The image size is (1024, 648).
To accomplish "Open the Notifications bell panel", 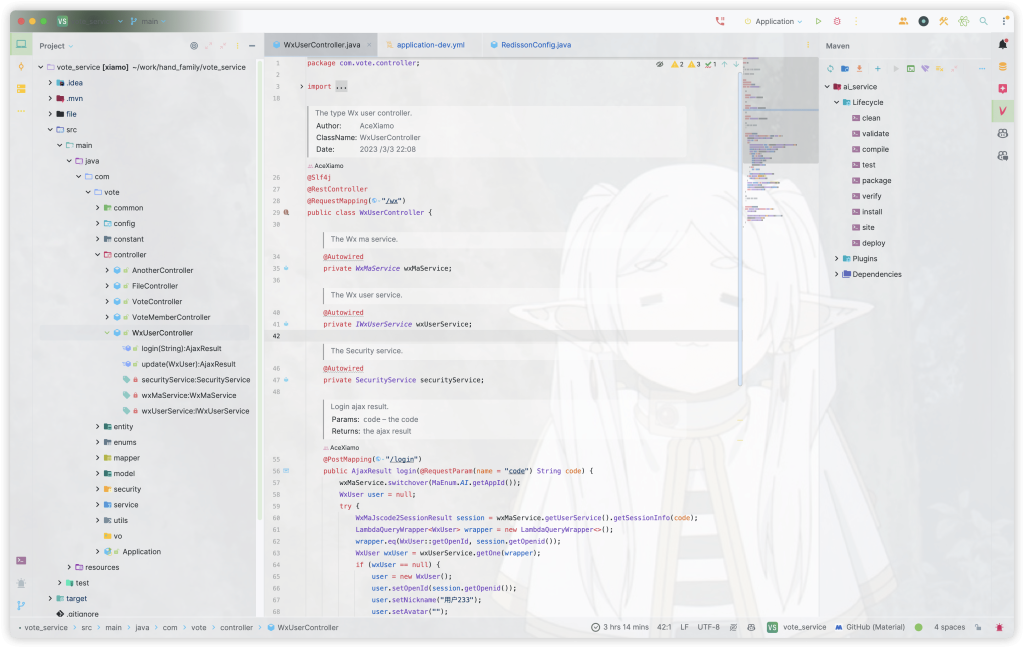I will pyautogui.click(x=1002, y=45).
